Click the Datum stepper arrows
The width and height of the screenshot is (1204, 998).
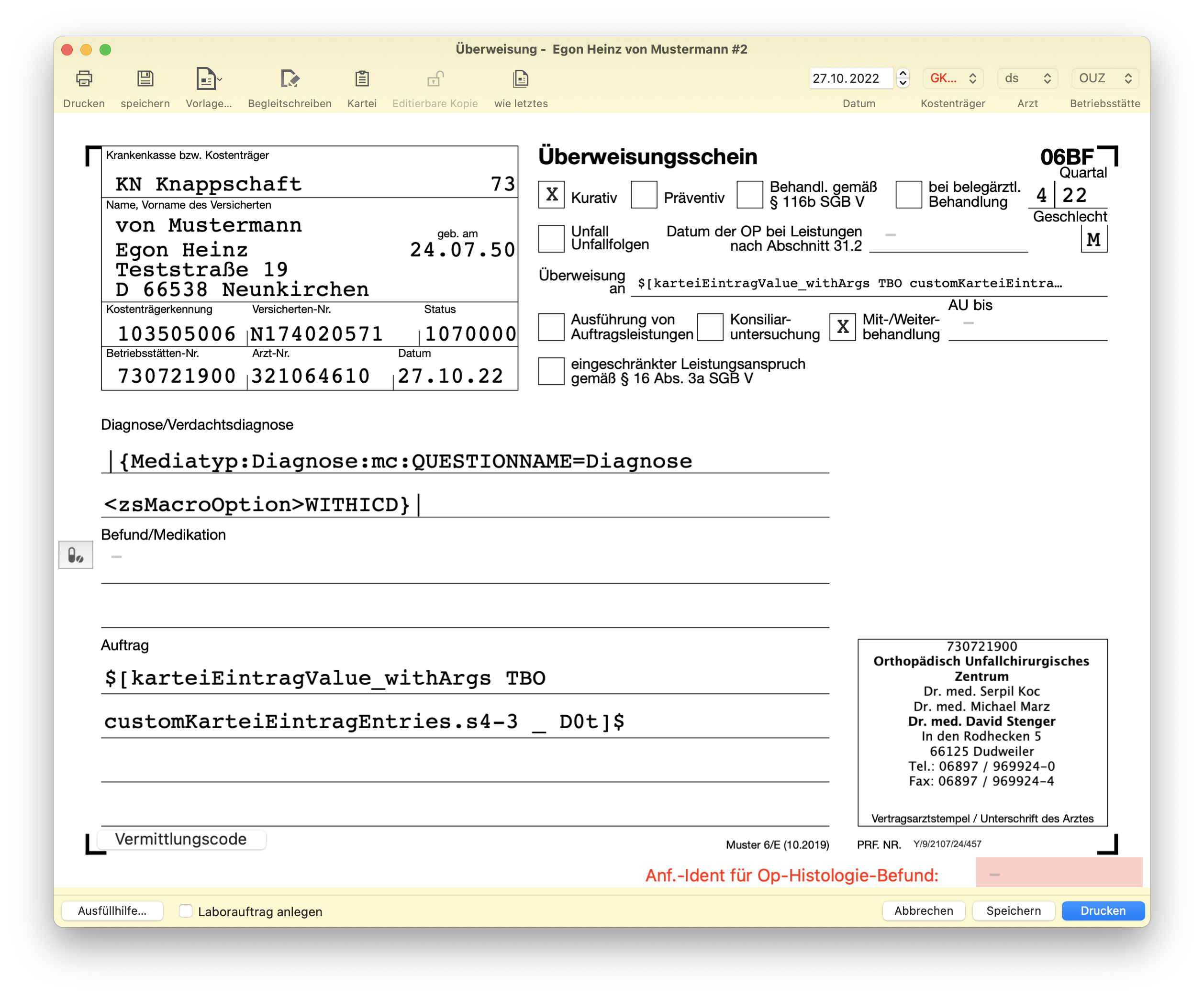903,78
